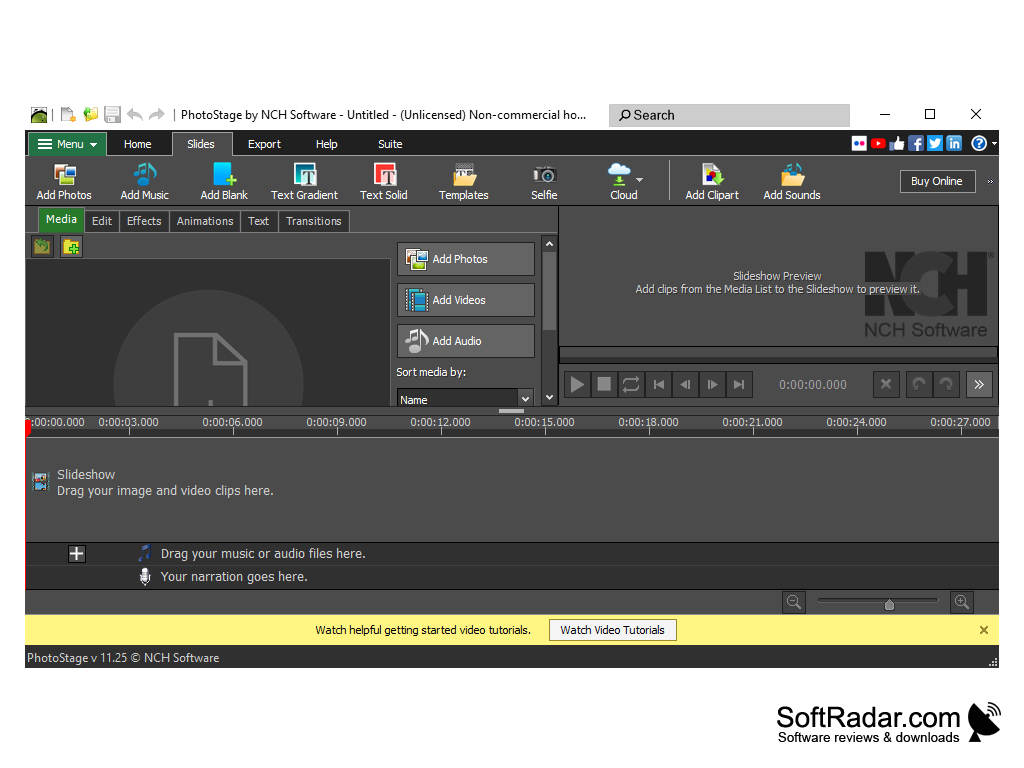The height and width of the screenshot is (768, 1024).
Task: Click the undo arrow in title bar
Action: (135, 115)
